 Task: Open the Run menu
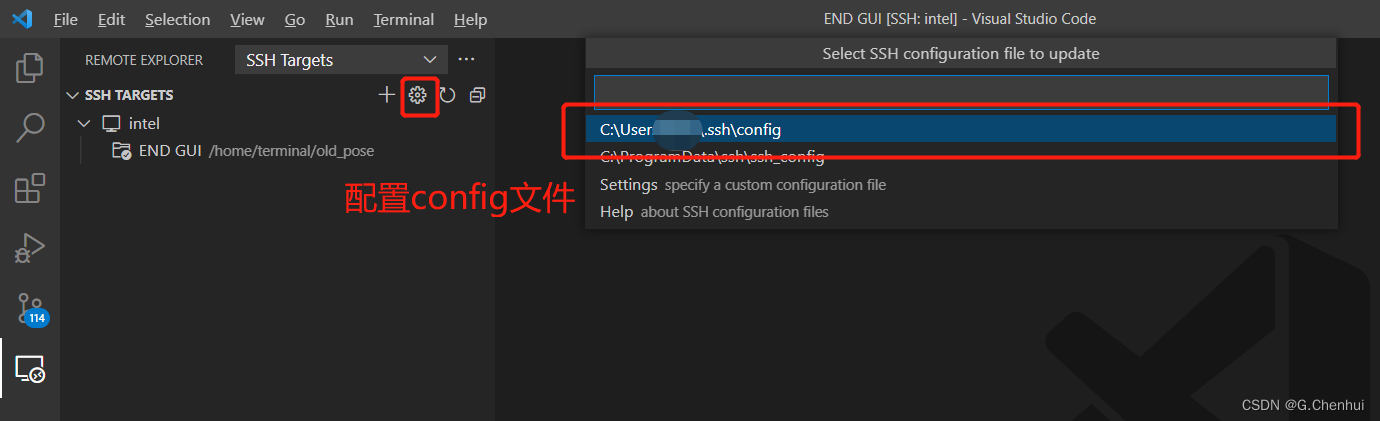339,19
